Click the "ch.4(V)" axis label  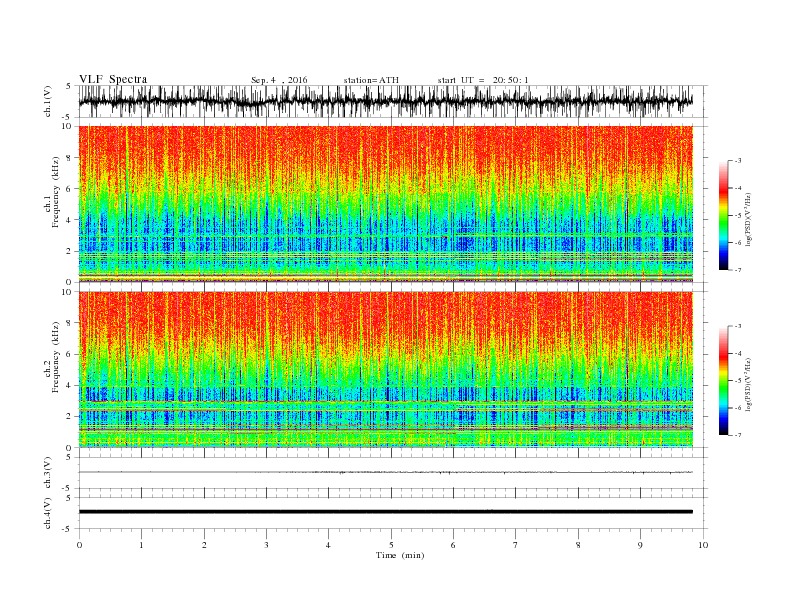48,513
